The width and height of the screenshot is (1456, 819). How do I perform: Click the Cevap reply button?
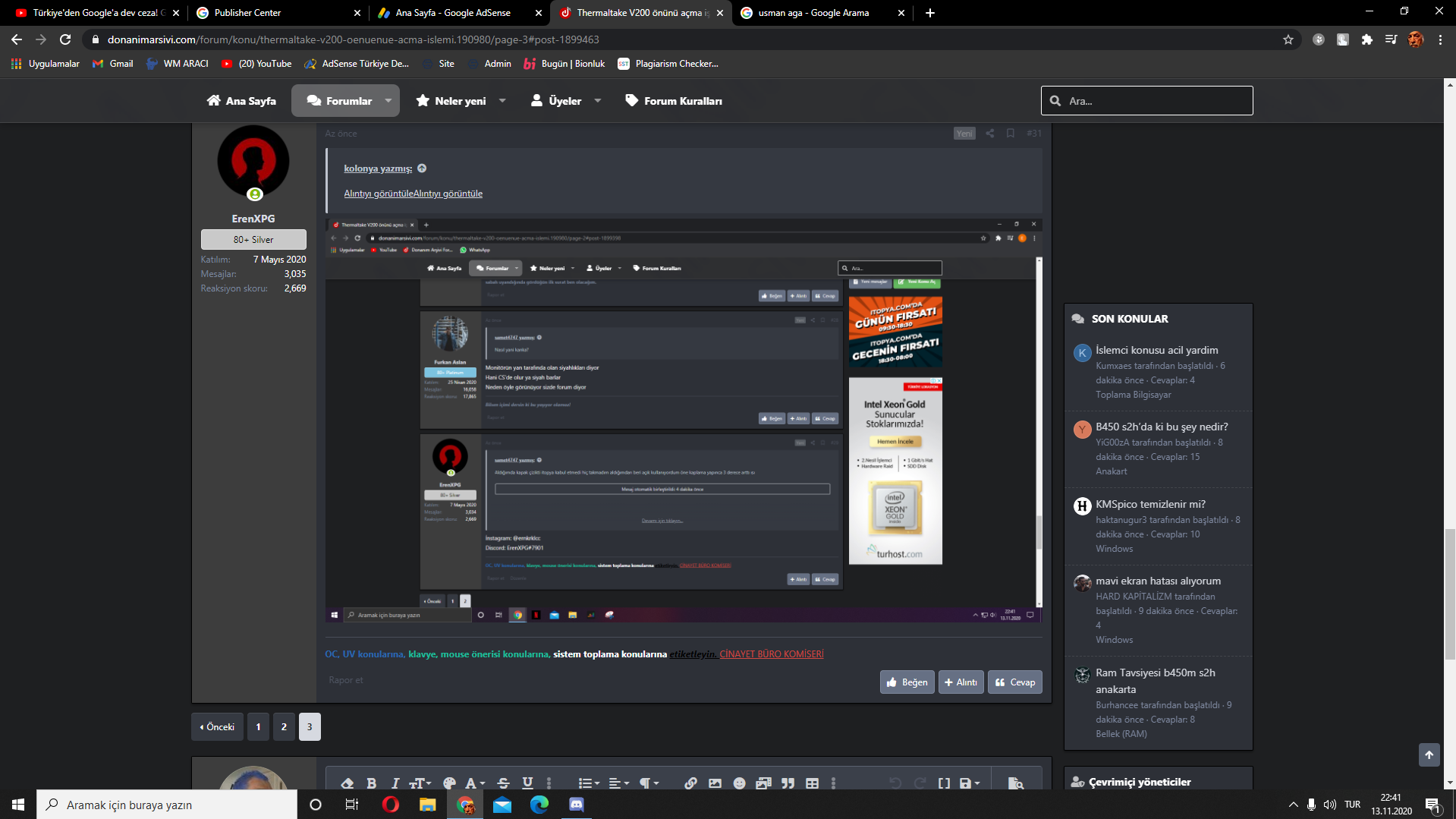coord(1014,682)
